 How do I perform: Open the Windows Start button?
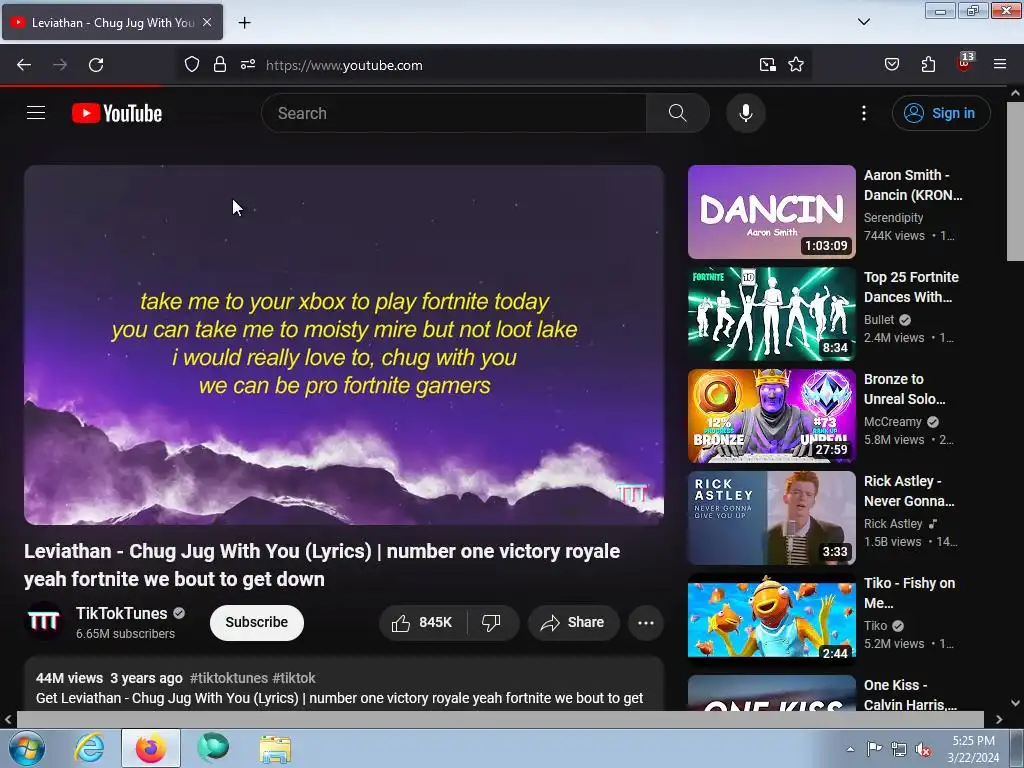point(27,748)
